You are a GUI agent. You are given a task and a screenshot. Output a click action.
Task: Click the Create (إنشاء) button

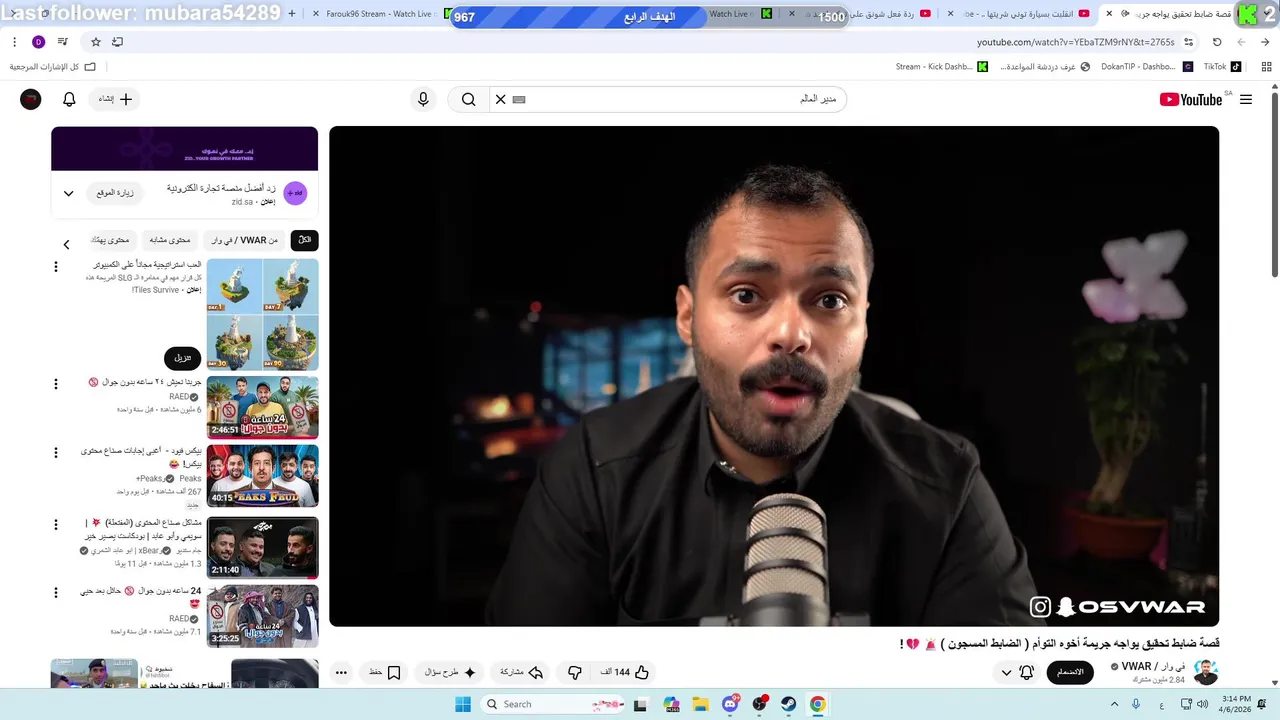pos(115,99)
